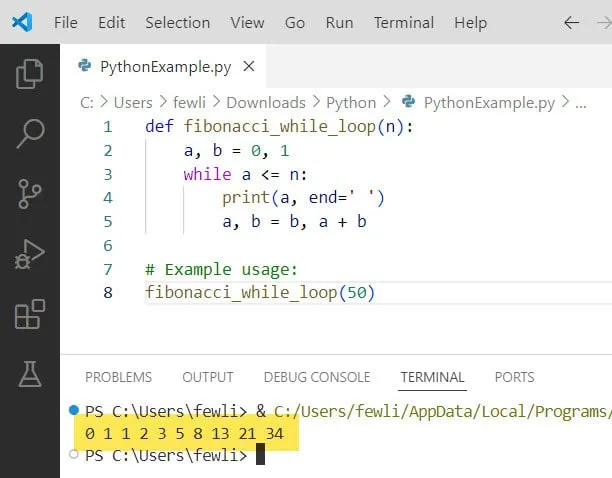The image size is (612, 478).
Task: Click the terminal prompt input cursor
Action: 260,455
